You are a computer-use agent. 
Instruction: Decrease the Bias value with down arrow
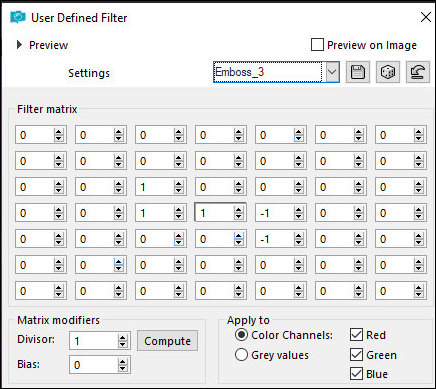coord(123,368)
